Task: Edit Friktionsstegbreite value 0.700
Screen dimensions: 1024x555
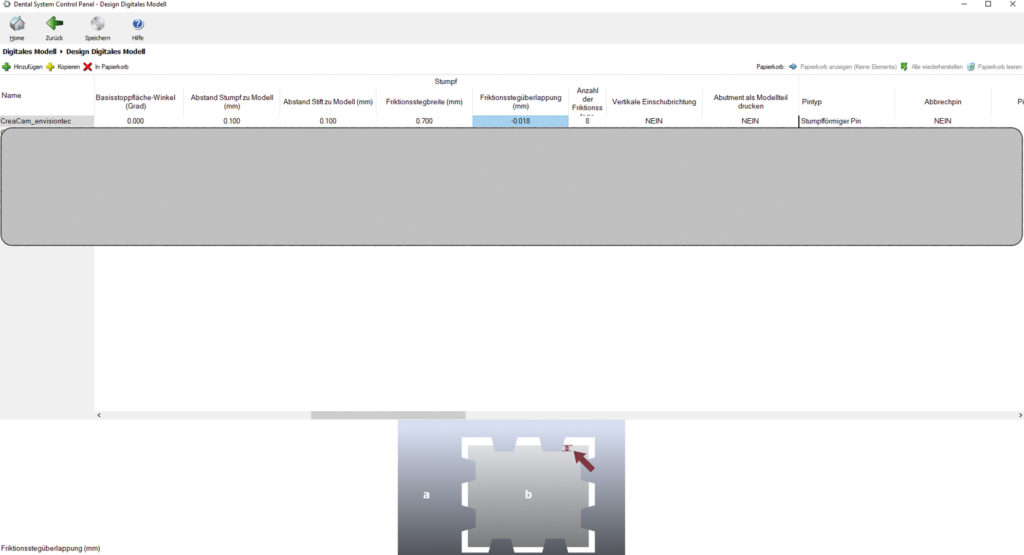Action: coord(424,121)
